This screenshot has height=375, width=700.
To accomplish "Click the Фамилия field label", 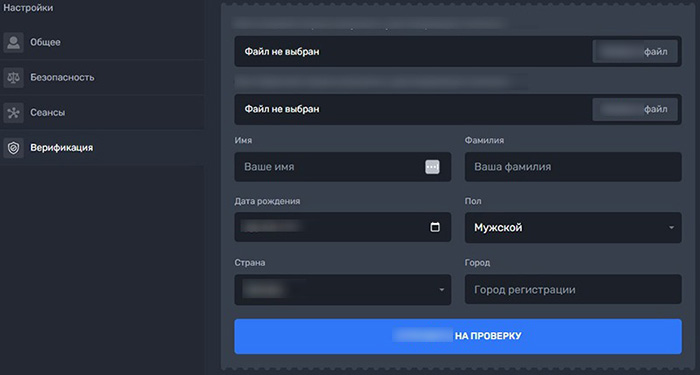I will coord(484,140).
